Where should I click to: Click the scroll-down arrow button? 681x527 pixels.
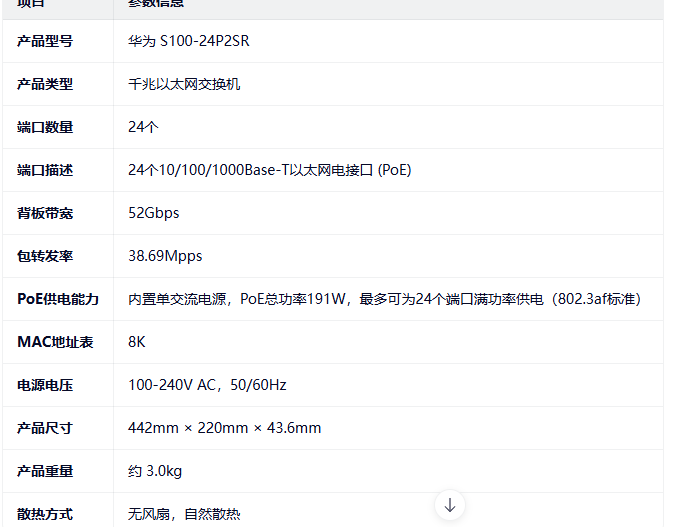[450, 505]
